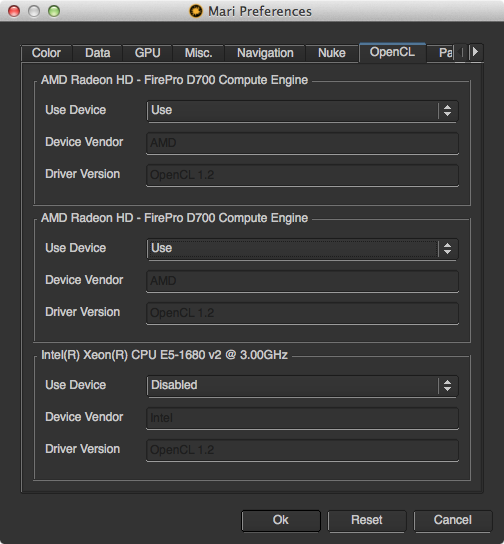
Task: Select the OpenCL tab
Action: [x=392, y=52]
